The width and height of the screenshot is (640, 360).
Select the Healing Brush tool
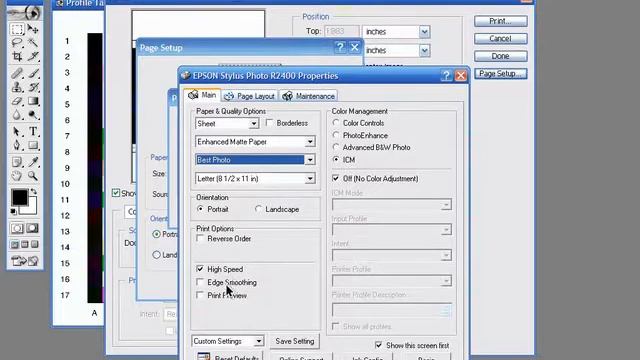pyautogui.click(x=17, y=73)
